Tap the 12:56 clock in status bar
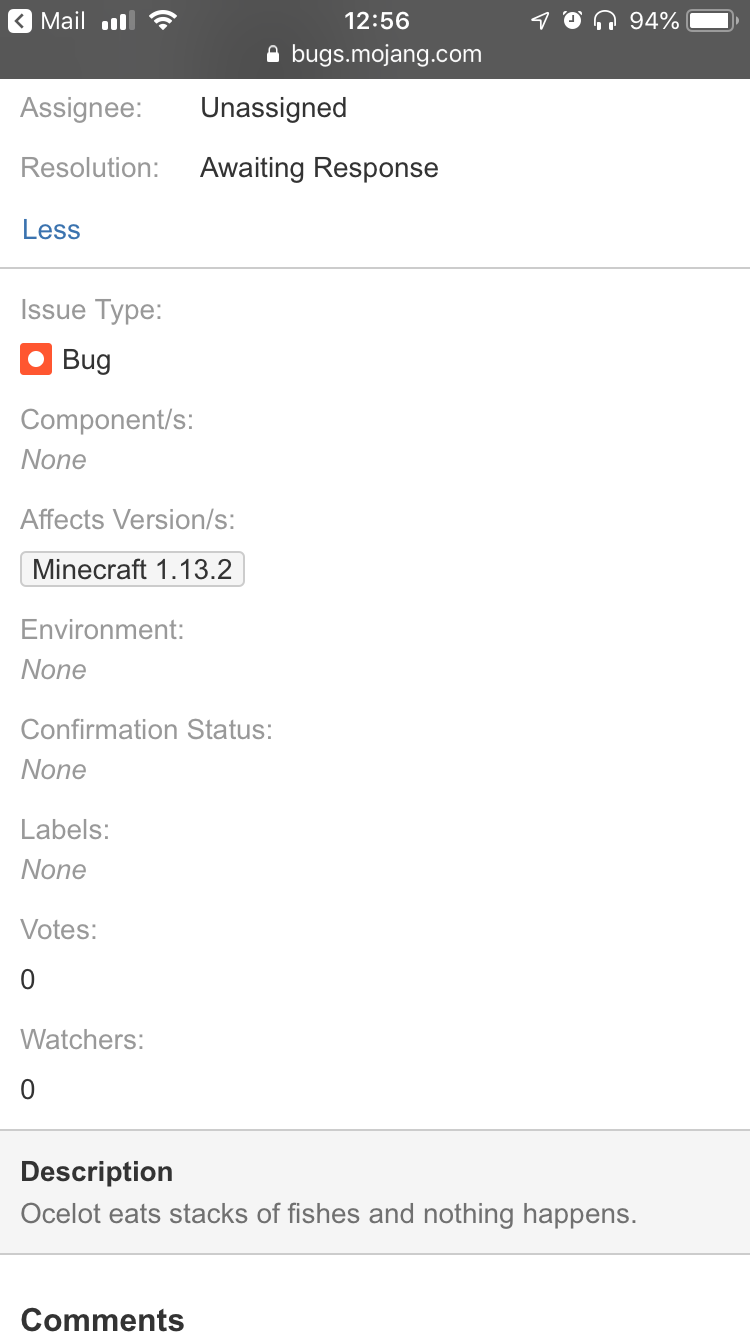The height and width of the screenshot is (1334, 750). pyautogui.click(x=377, y=21)
